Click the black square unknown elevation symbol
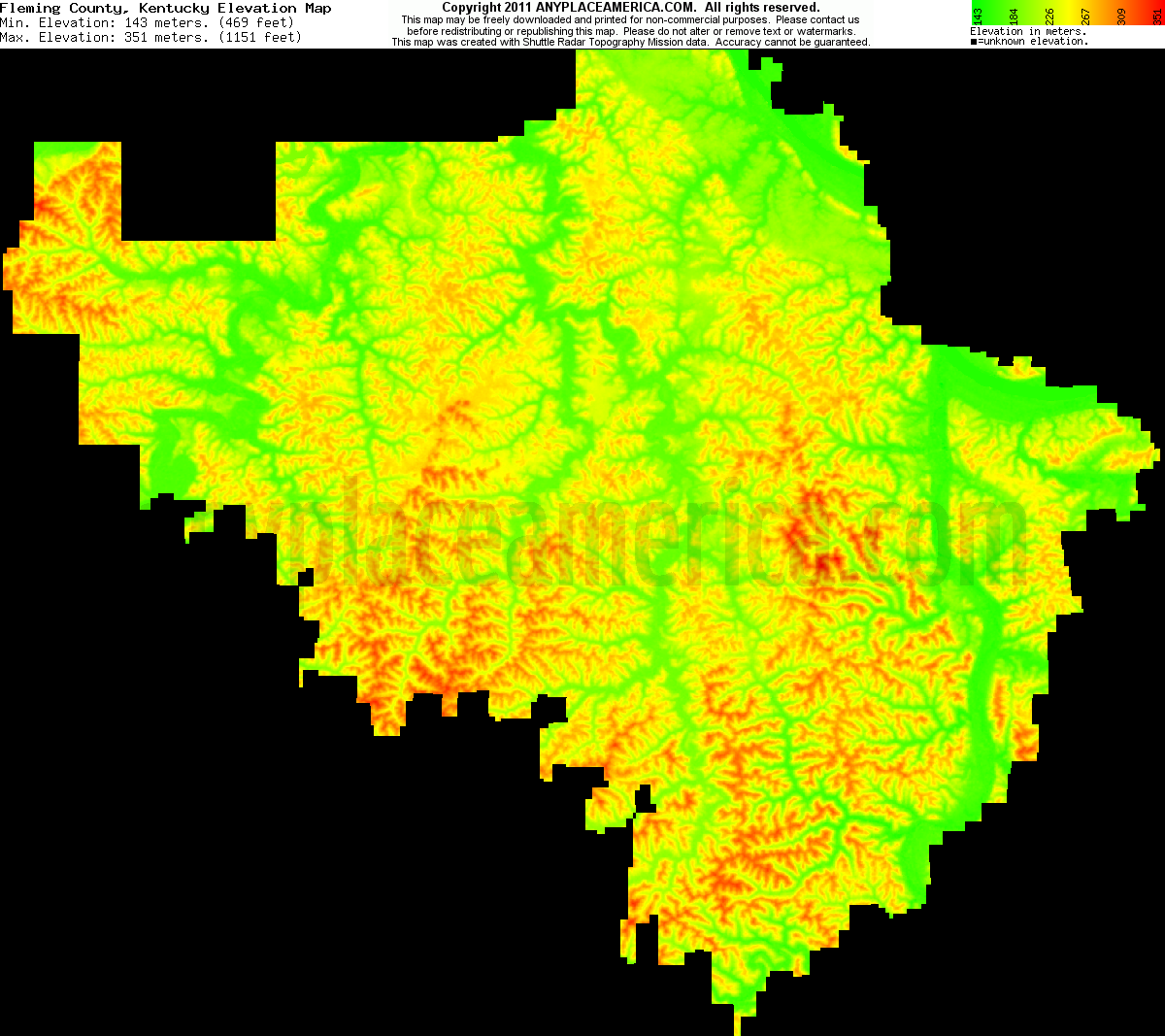1165x1036 pixels. 974,41
